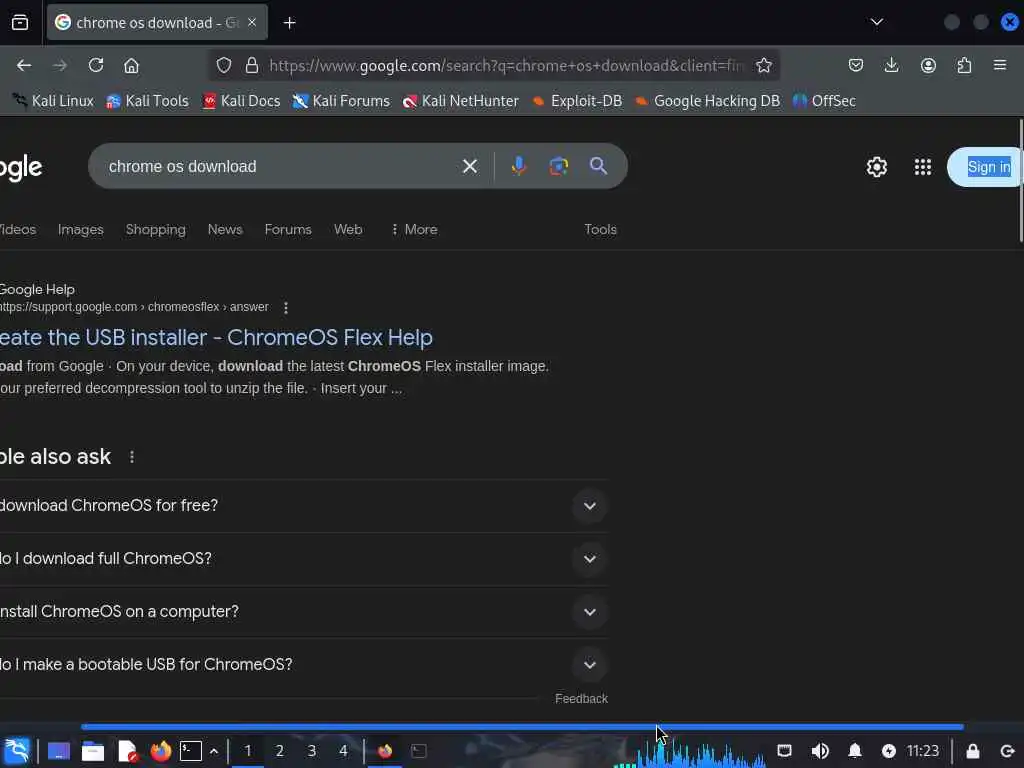1024x768 pixels.
Task: Click the site padlock icon
Action: (x=251, y=65)
